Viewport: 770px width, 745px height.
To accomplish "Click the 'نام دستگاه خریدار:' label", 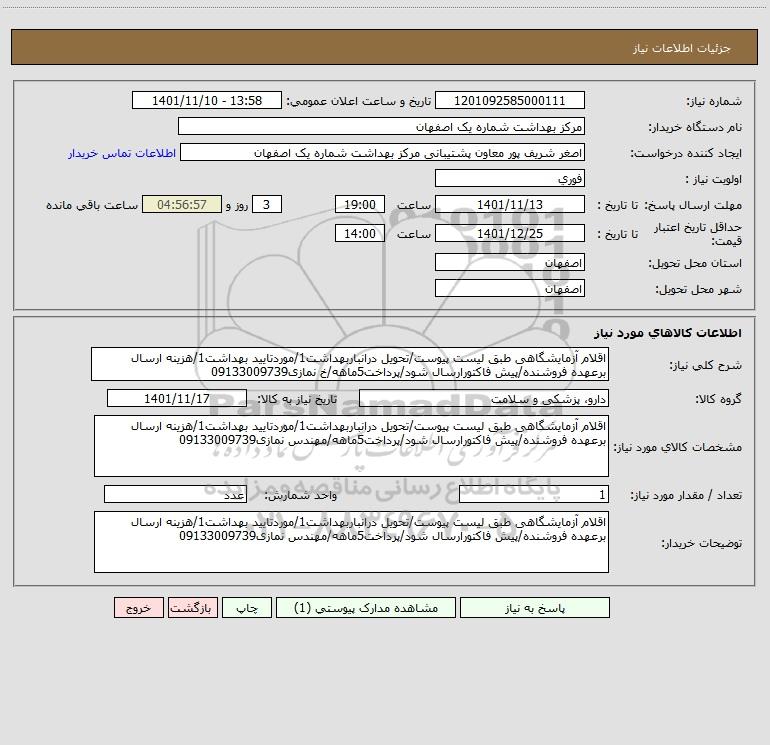I will point(695,127).
